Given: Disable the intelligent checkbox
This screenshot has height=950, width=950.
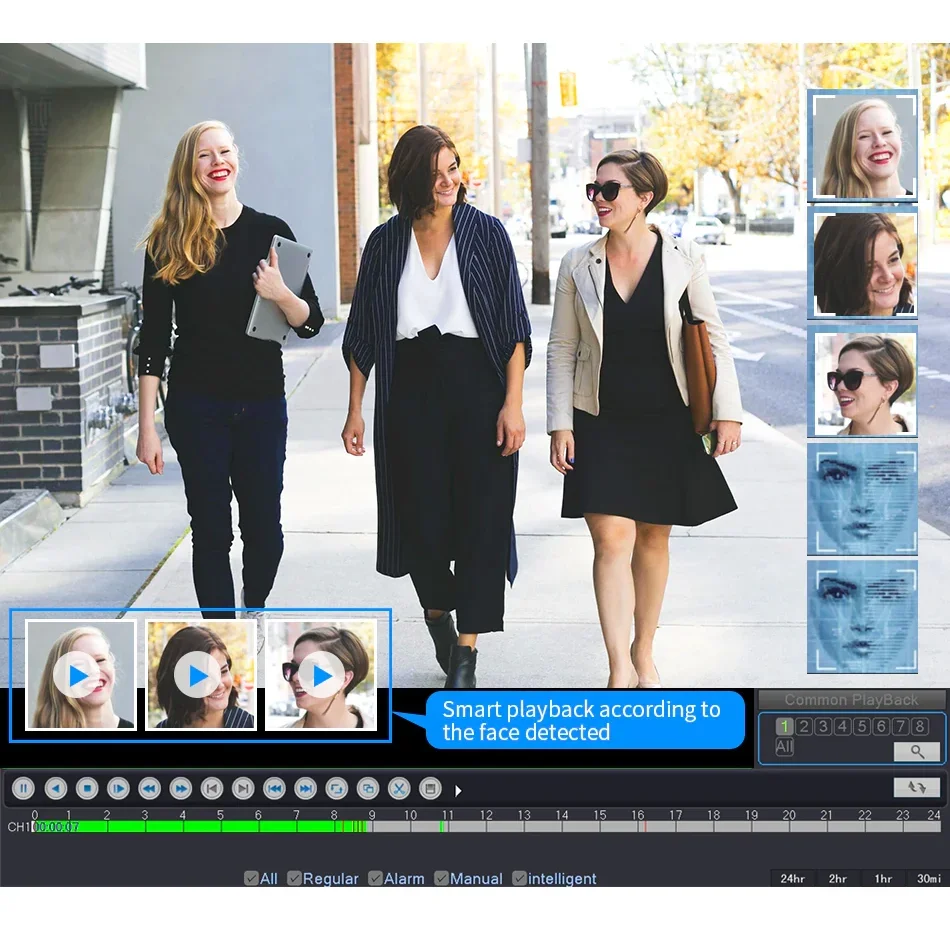Looking at the screenshot, I should click(x=520, y=878).
